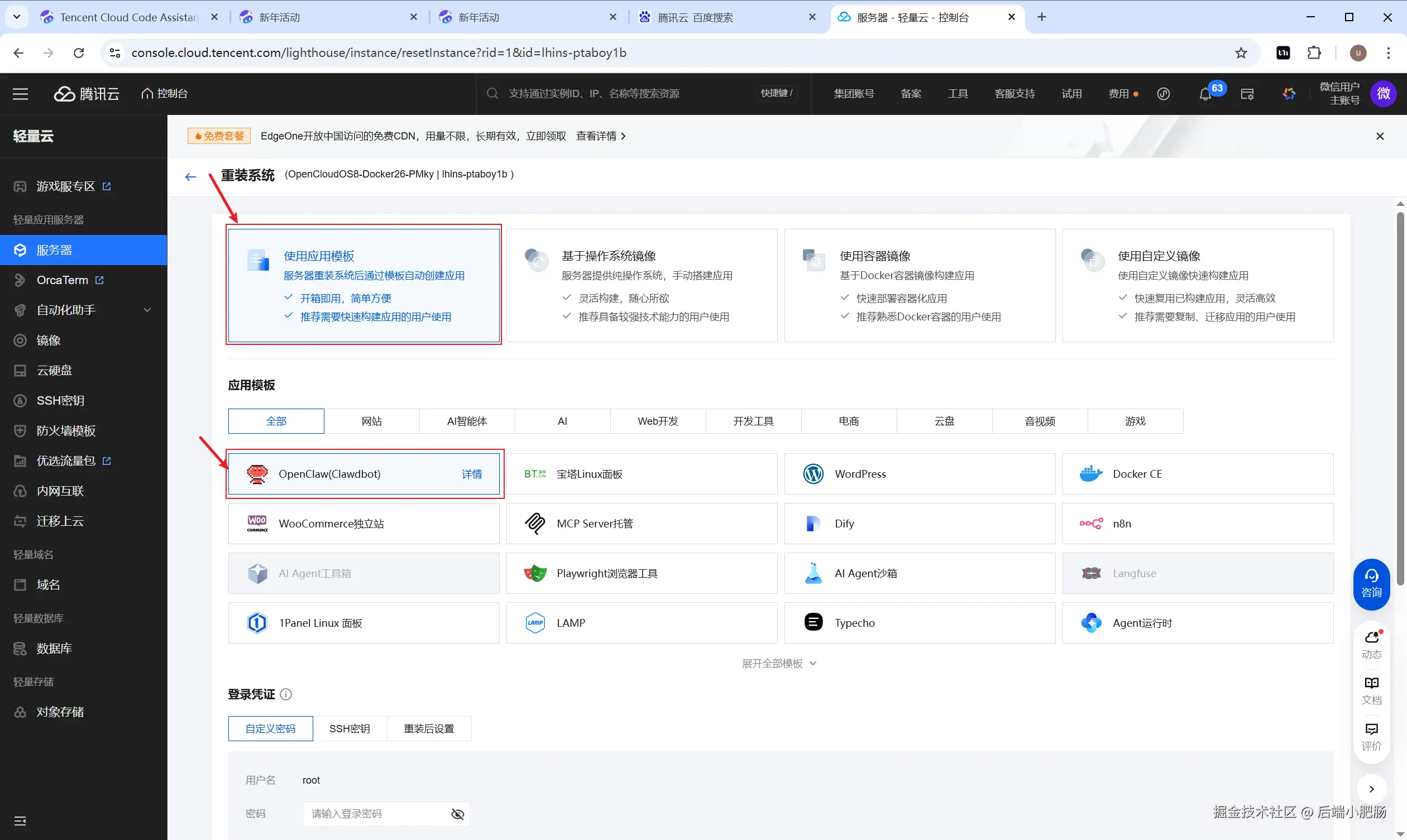Click the notification bell icon
This screenshot has width=1407, height=840.
(x=1205, y=94)
